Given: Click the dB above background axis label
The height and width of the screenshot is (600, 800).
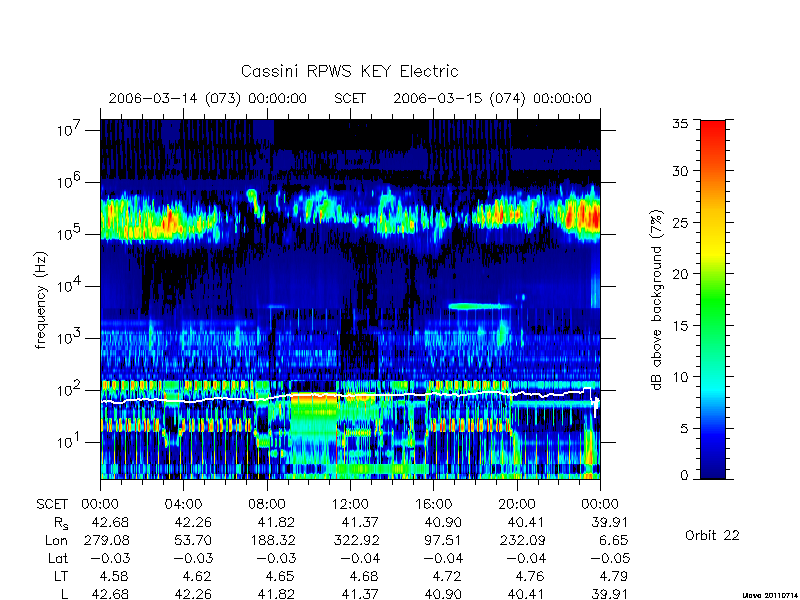Looking at the screenshot, I should point(657,300).
